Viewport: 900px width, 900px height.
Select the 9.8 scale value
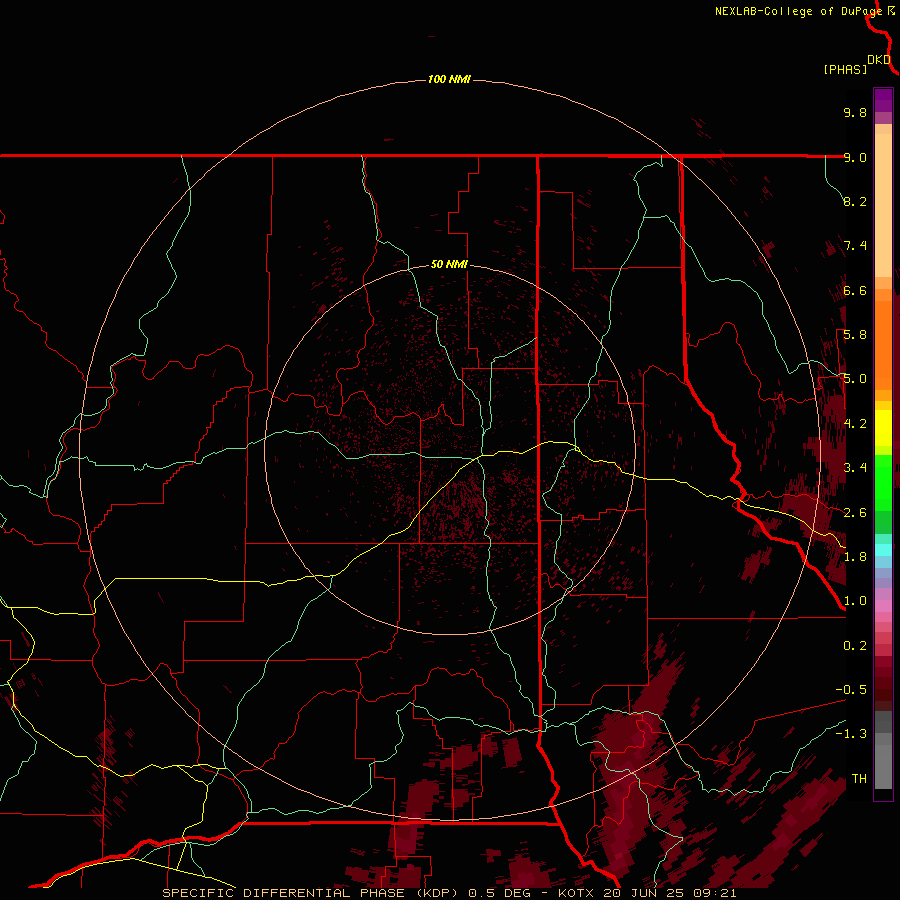point(855,112)
